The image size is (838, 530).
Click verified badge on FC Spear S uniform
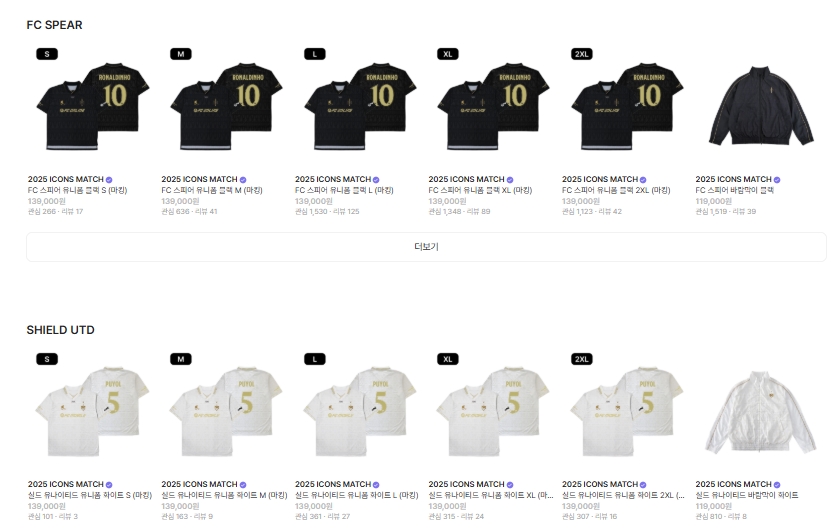tap(109, 180)
